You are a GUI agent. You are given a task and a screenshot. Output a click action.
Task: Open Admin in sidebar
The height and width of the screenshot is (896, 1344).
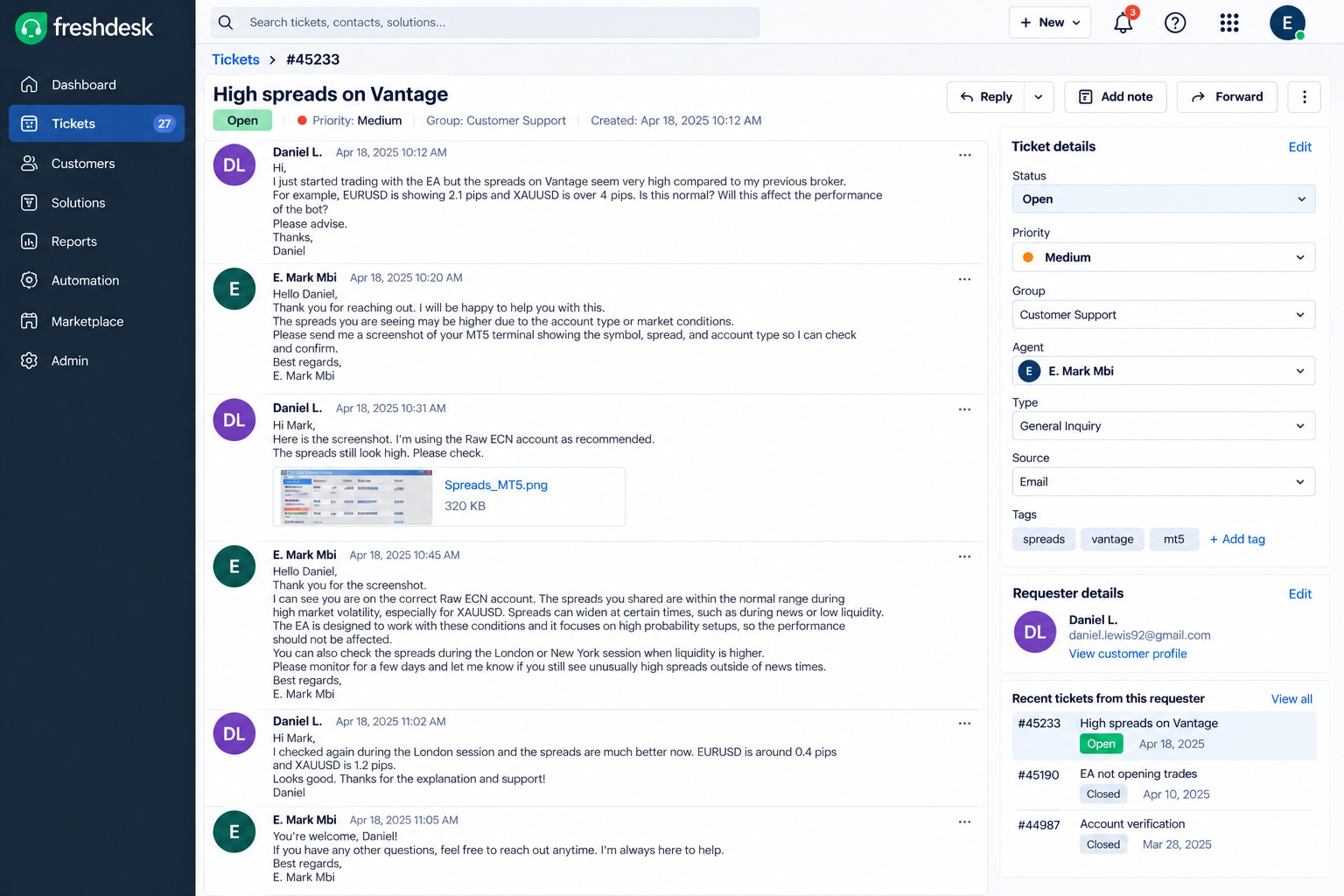(97, 360)
